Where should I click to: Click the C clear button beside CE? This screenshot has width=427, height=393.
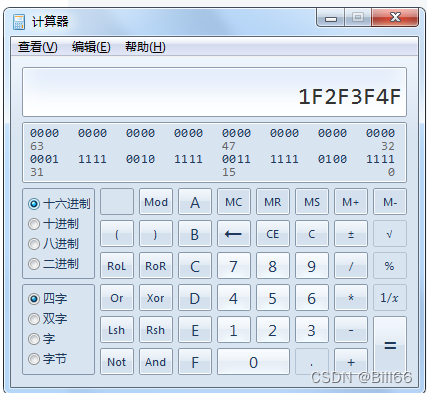point(312,234)
